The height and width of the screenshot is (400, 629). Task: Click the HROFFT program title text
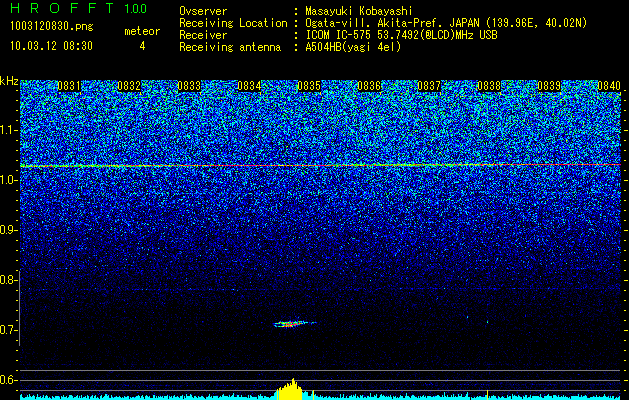pos(62,8)
